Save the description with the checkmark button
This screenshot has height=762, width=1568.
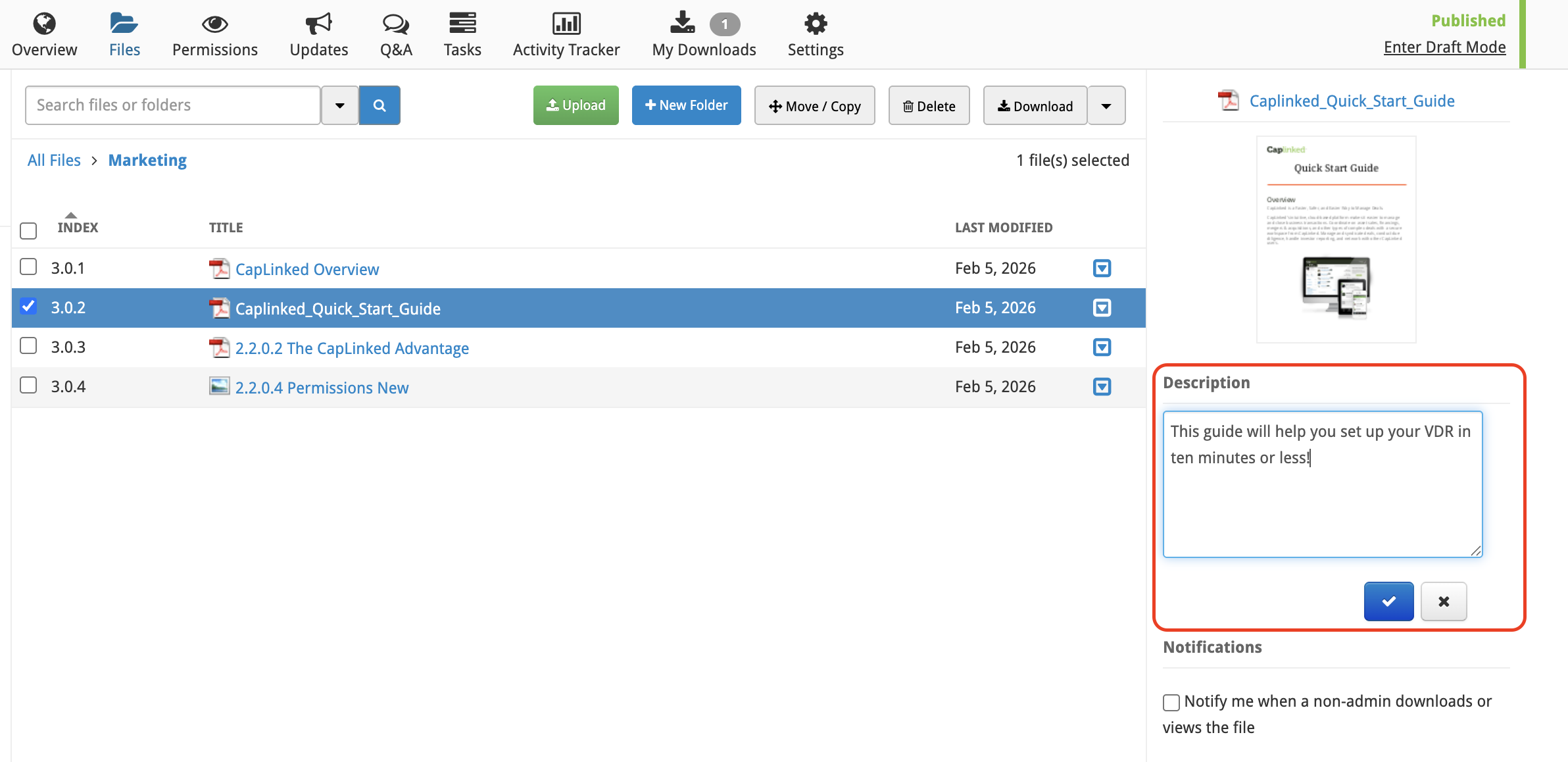click(x=1388, y=601)
